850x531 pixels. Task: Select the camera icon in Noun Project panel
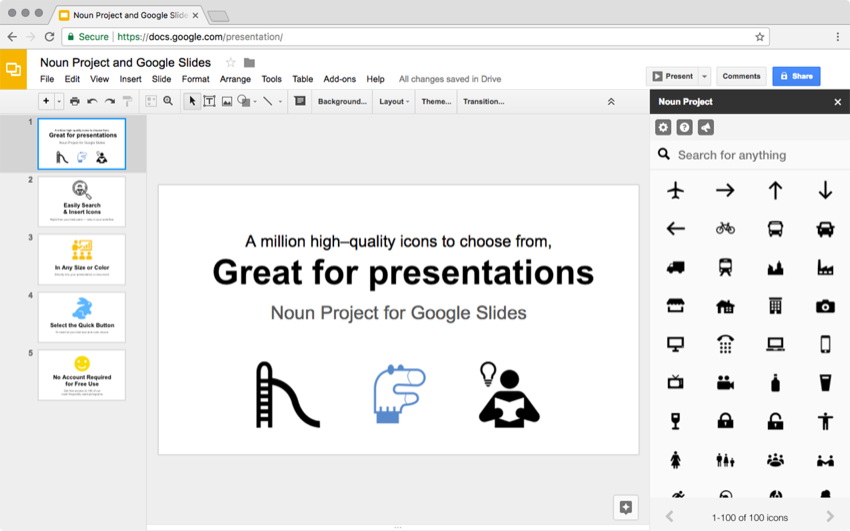825,306
